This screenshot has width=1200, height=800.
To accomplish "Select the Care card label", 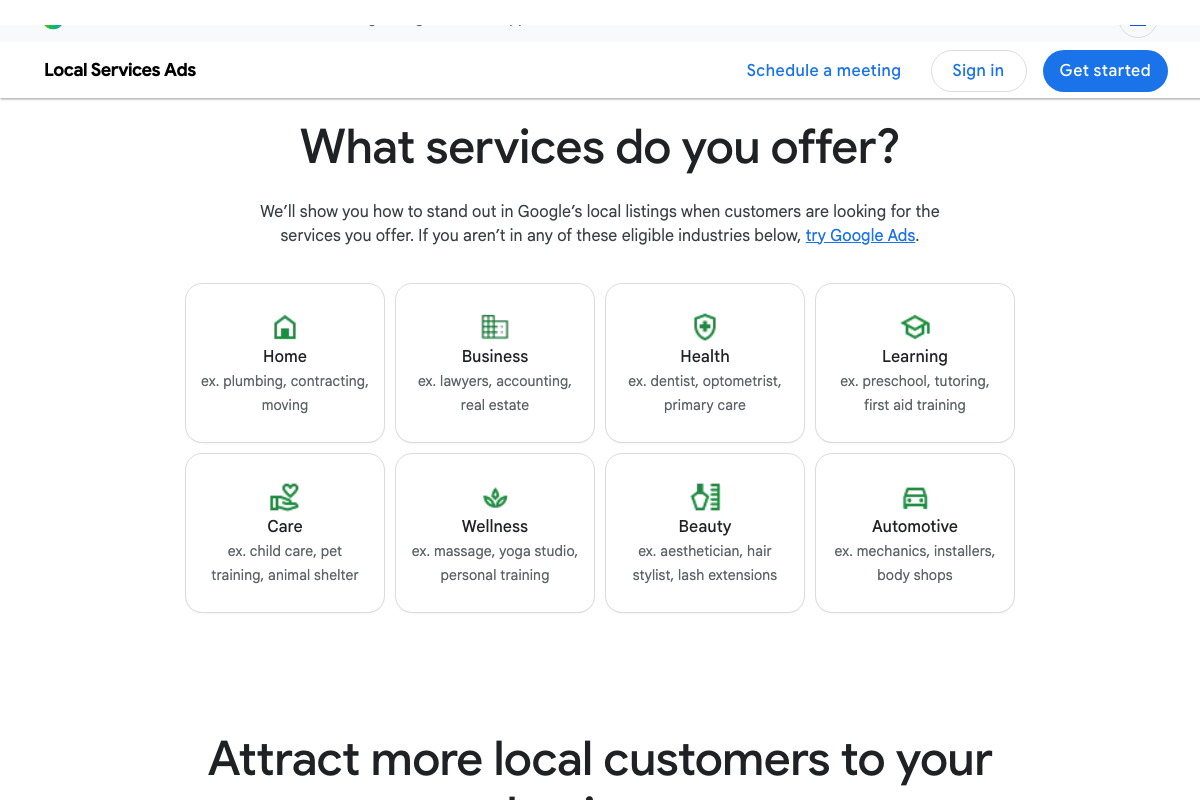I will click(285, 527).
